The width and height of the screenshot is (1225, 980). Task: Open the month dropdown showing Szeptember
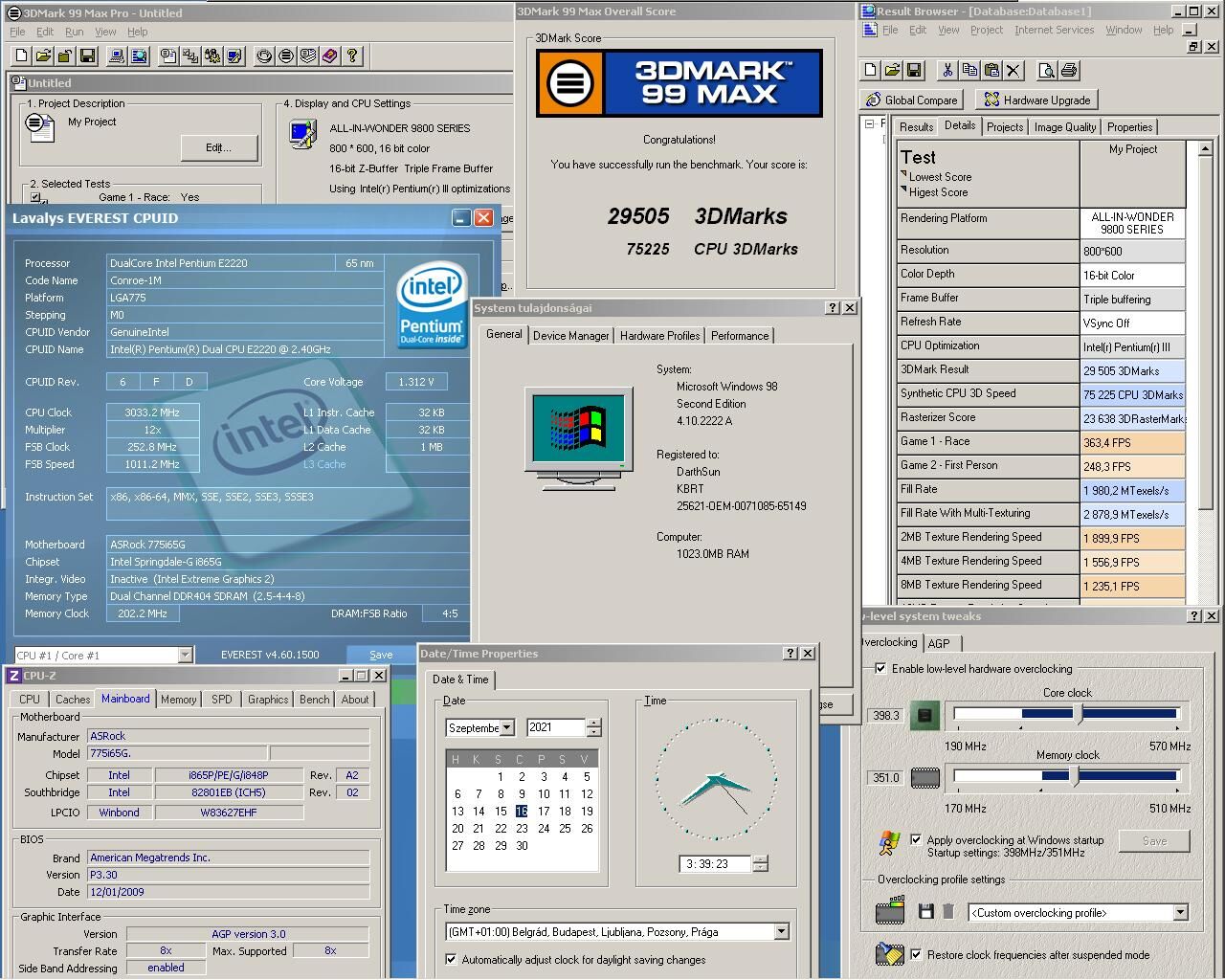(507, 728)
